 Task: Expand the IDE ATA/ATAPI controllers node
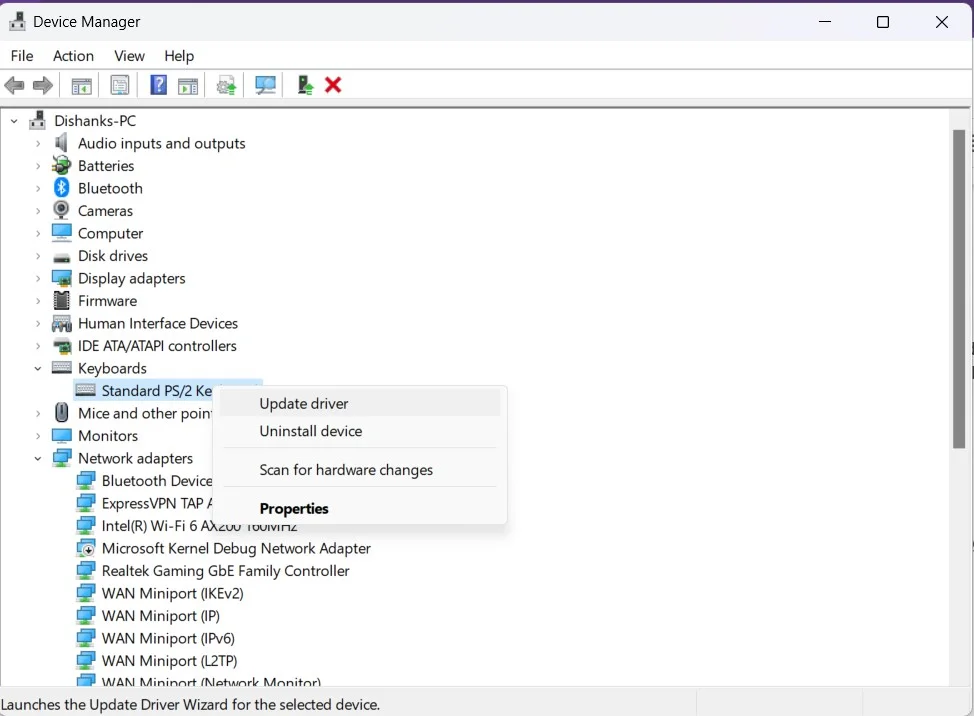click(x=38, y=346)
